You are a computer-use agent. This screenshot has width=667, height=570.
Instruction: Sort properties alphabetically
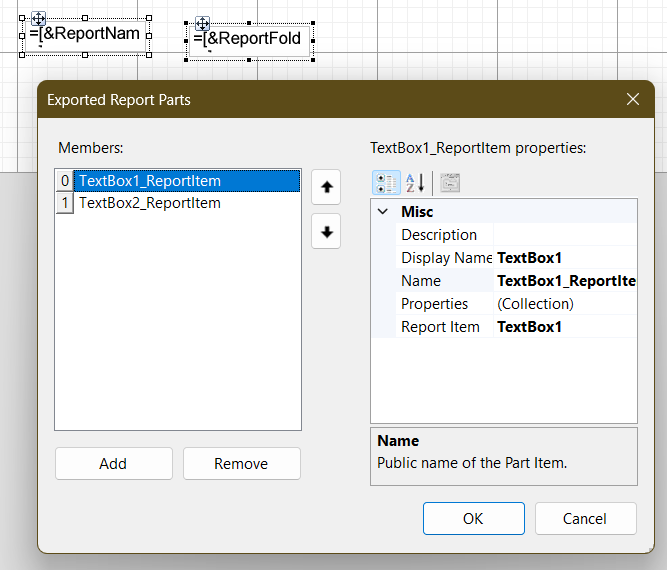coord(415,183)
